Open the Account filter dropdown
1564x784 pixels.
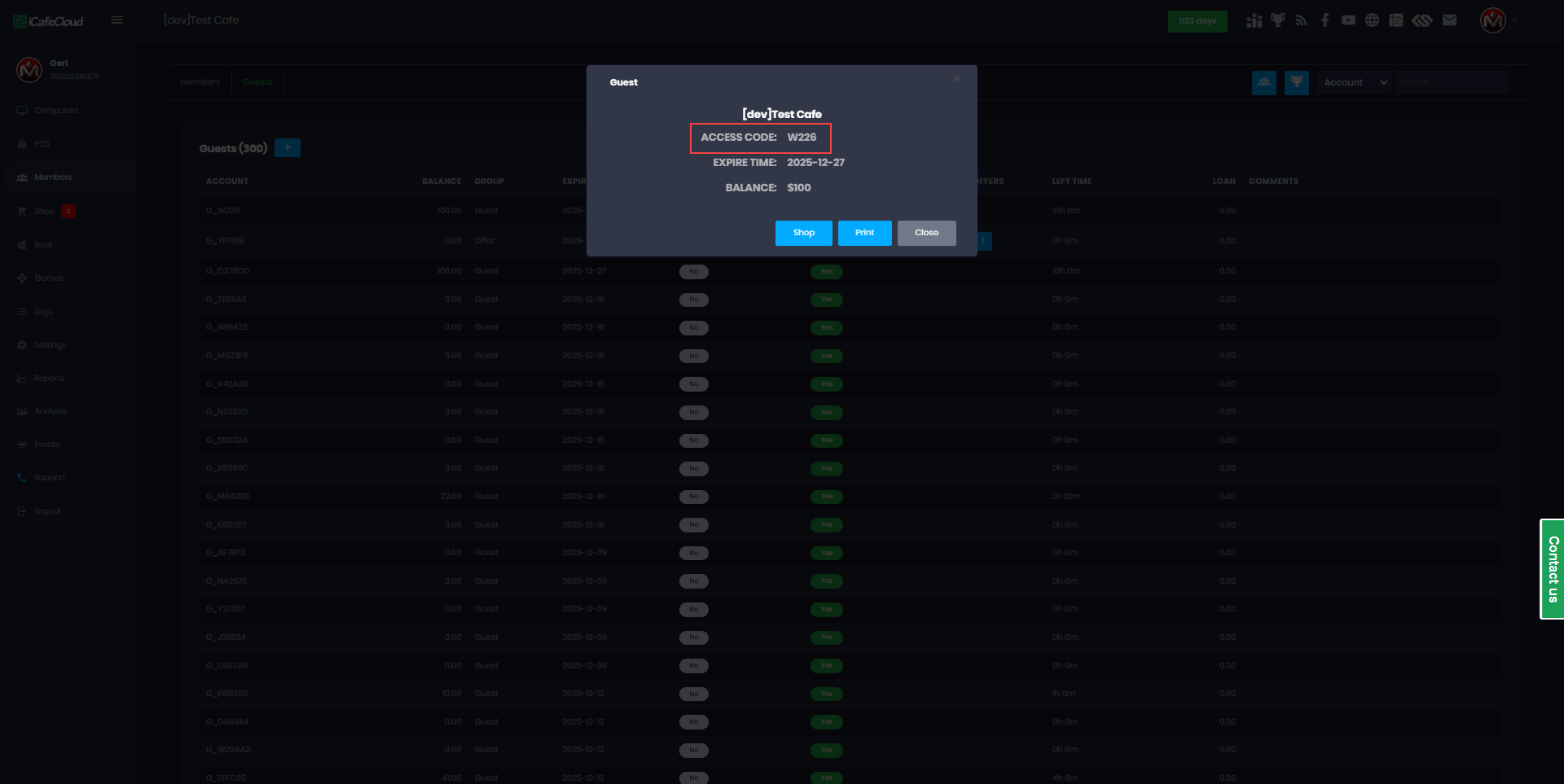[1355, 82]
